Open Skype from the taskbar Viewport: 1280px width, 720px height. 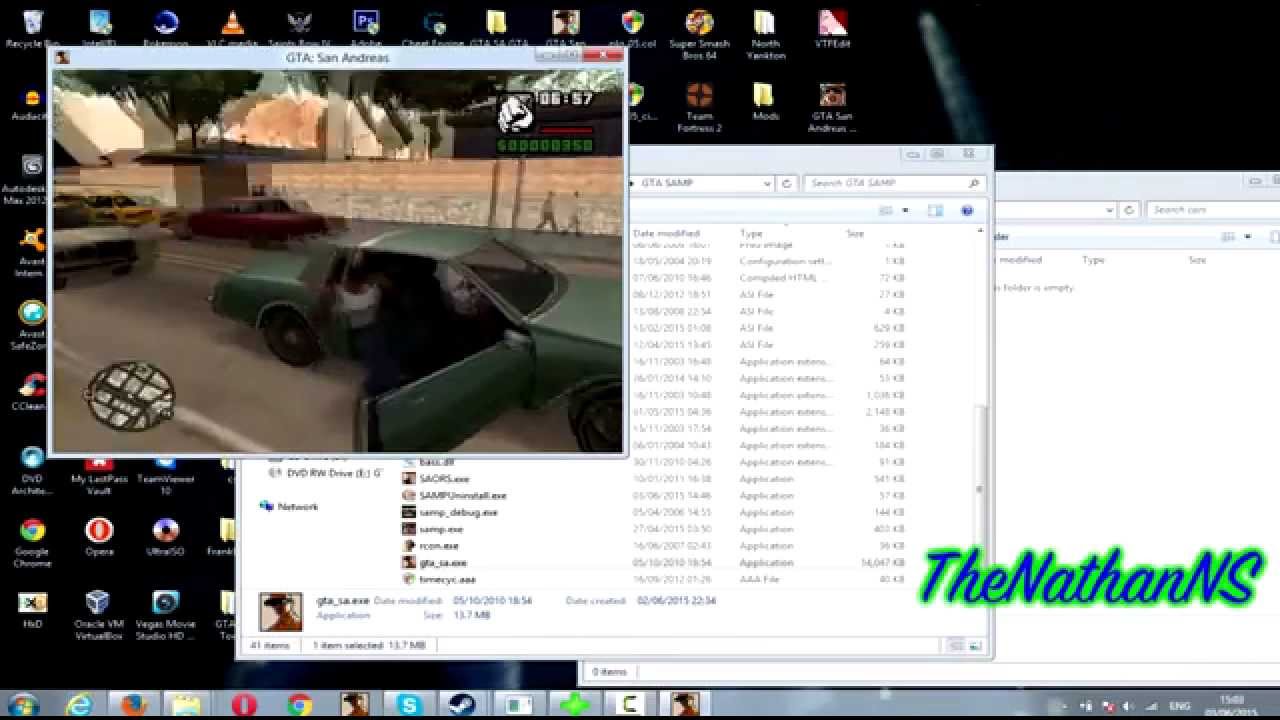[x=409, y=704]
